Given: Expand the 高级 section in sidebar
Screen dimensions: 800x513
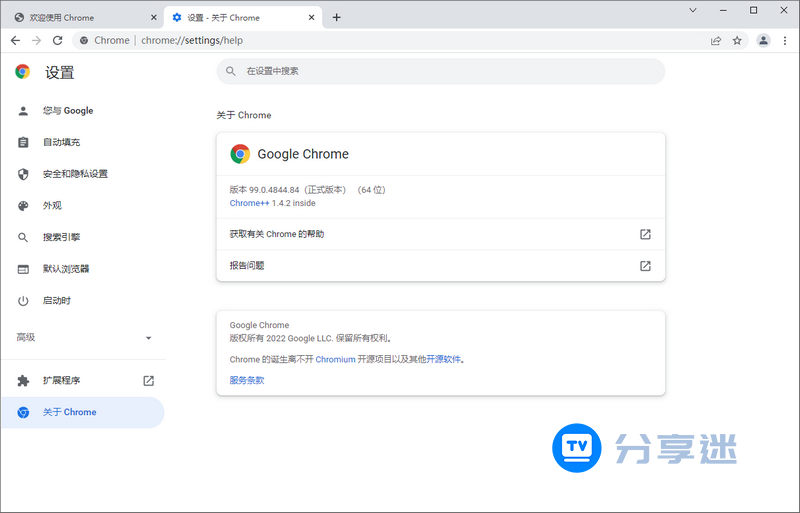Looking at the screenshot, I should pyautogui.click(x=148, y=338).
